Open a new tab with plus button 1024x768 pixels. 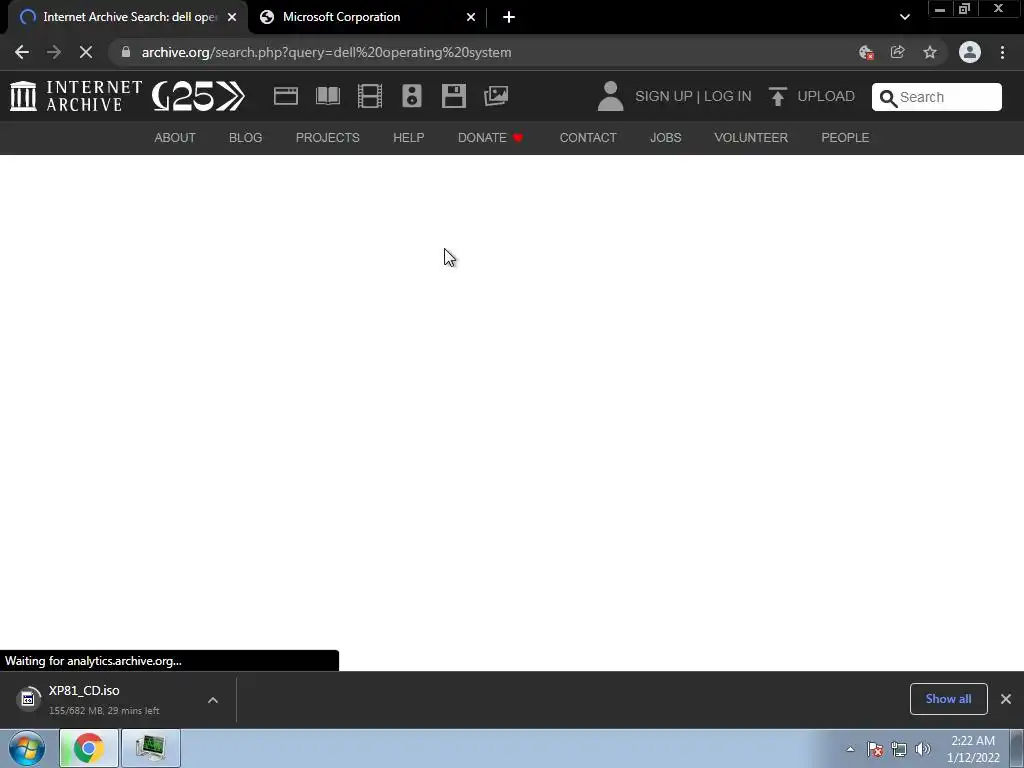coord(509,17)
